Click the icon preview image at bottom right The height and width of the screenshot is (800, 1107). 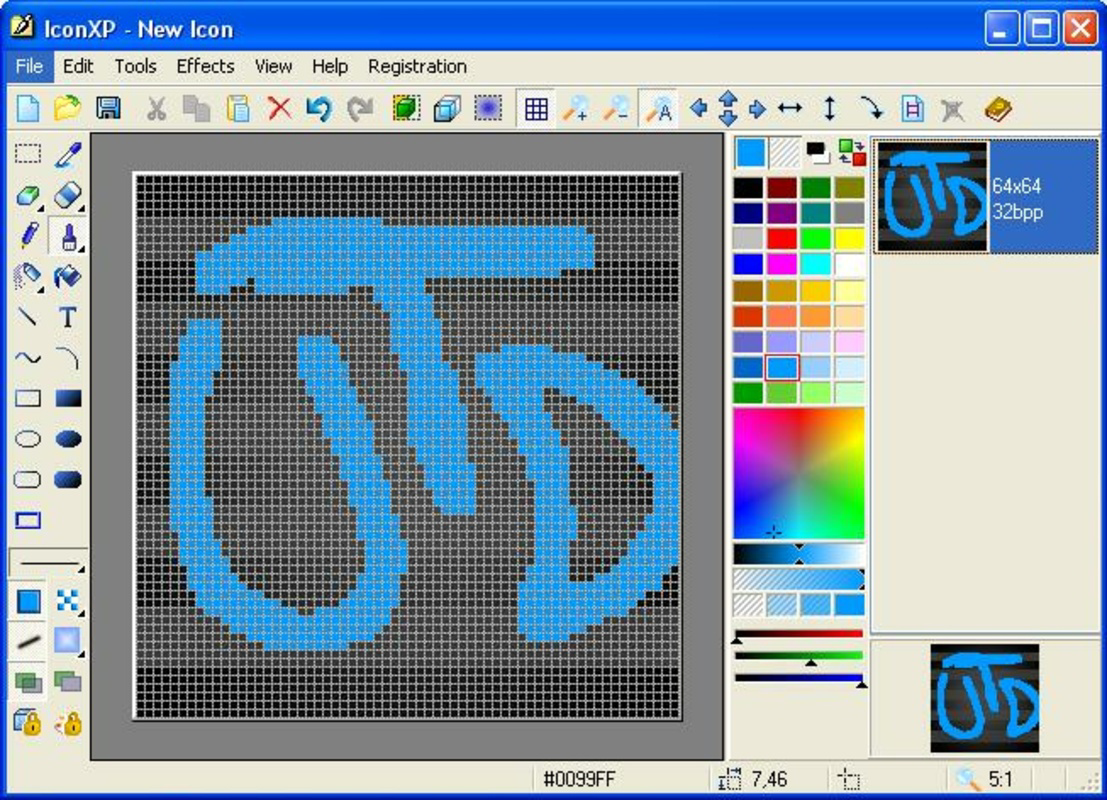pos(985,698)
